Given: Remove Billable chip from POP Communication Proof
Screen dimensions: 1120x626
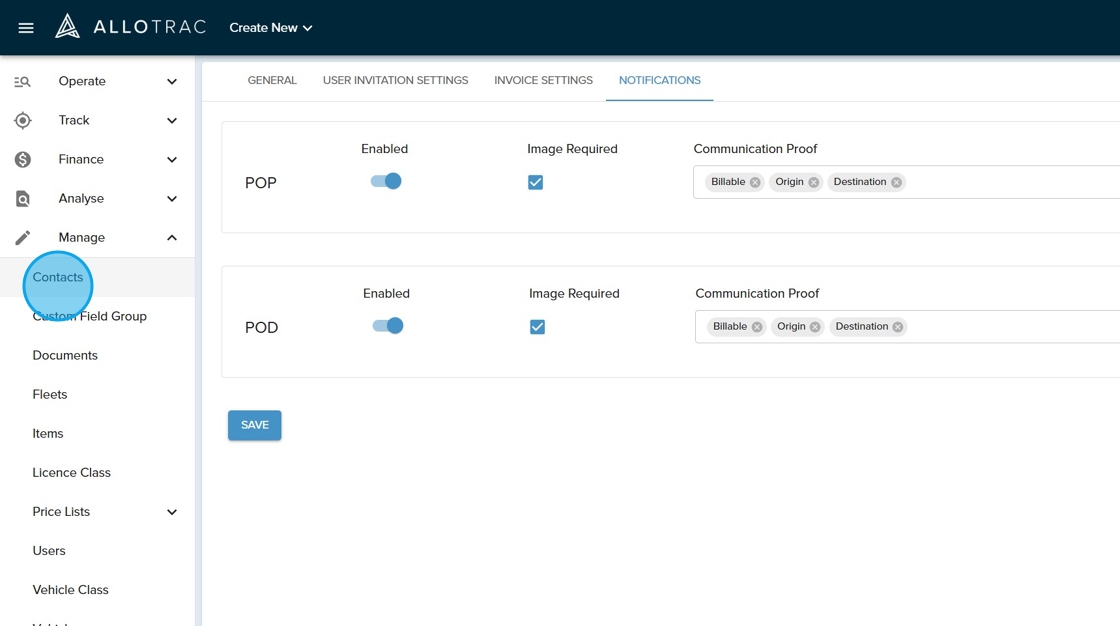Looking at the screenshot, I should pos(755,183).
